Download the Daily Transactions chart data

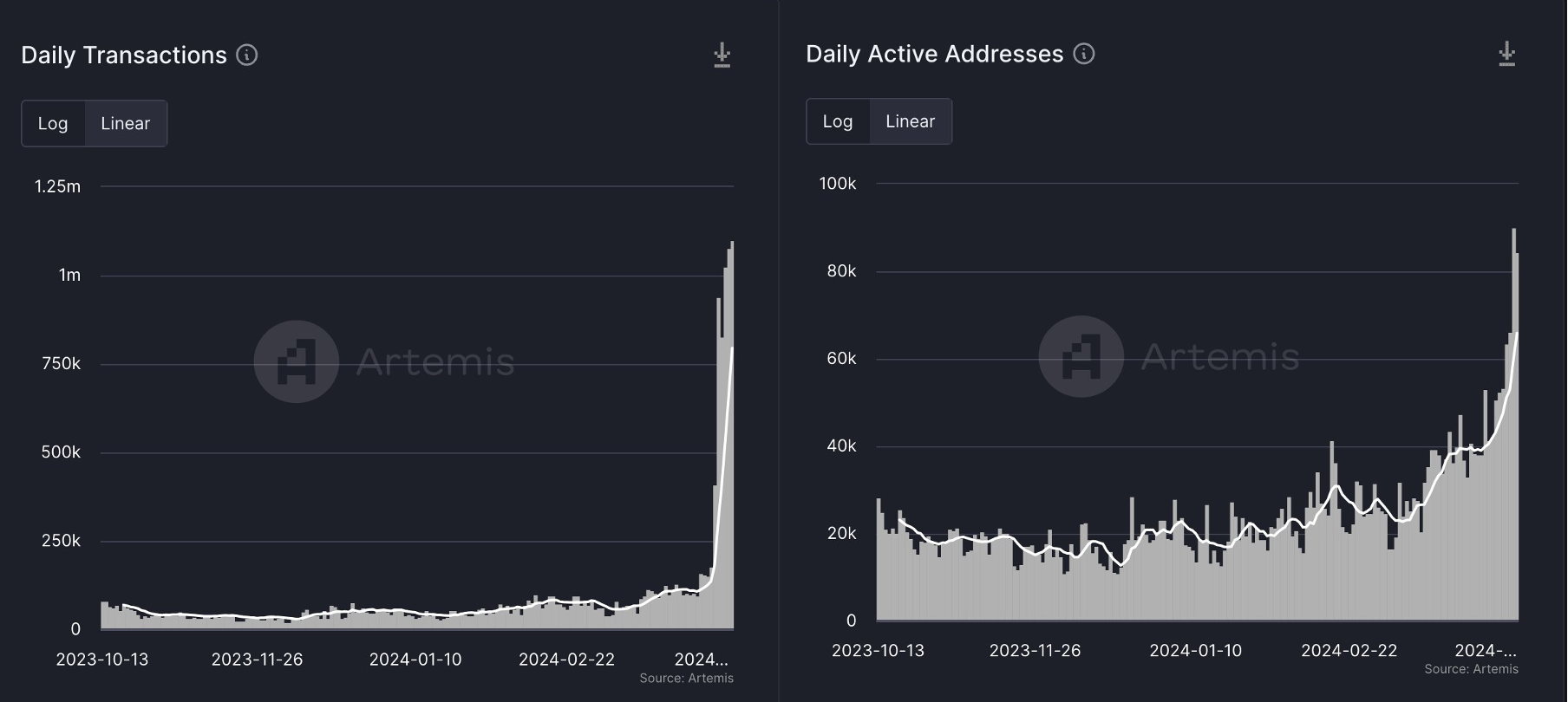pos(722,55)
